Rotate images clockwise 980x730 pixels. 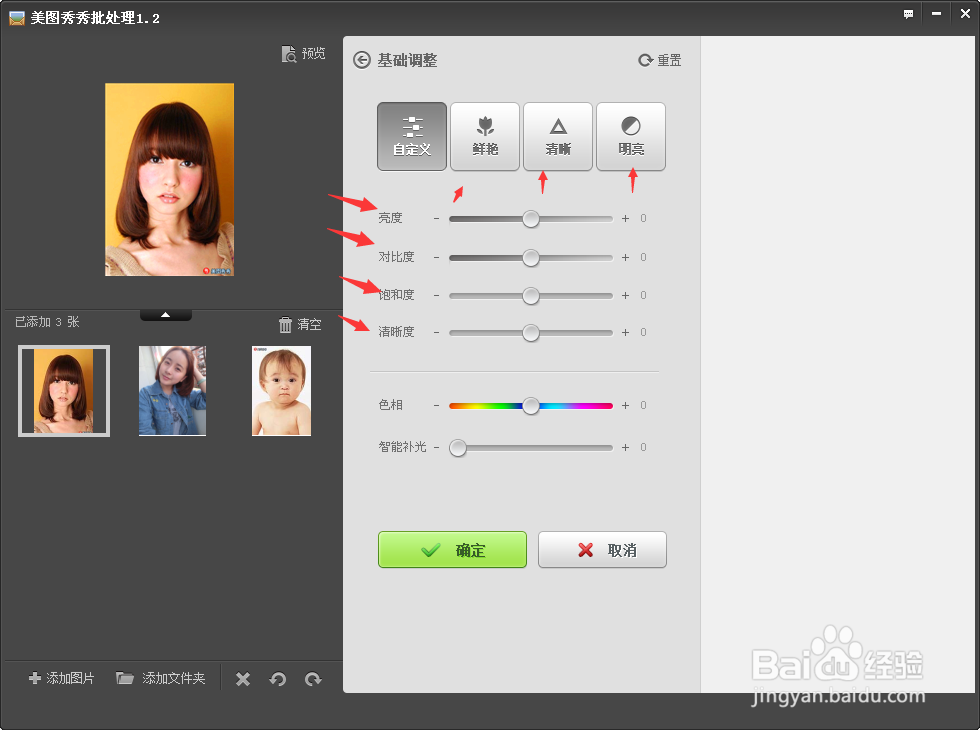tap(313, 678)
